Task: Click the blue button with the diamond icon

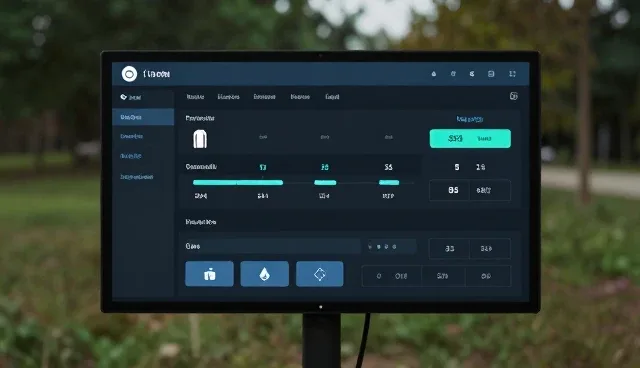Action: (320, 274)
